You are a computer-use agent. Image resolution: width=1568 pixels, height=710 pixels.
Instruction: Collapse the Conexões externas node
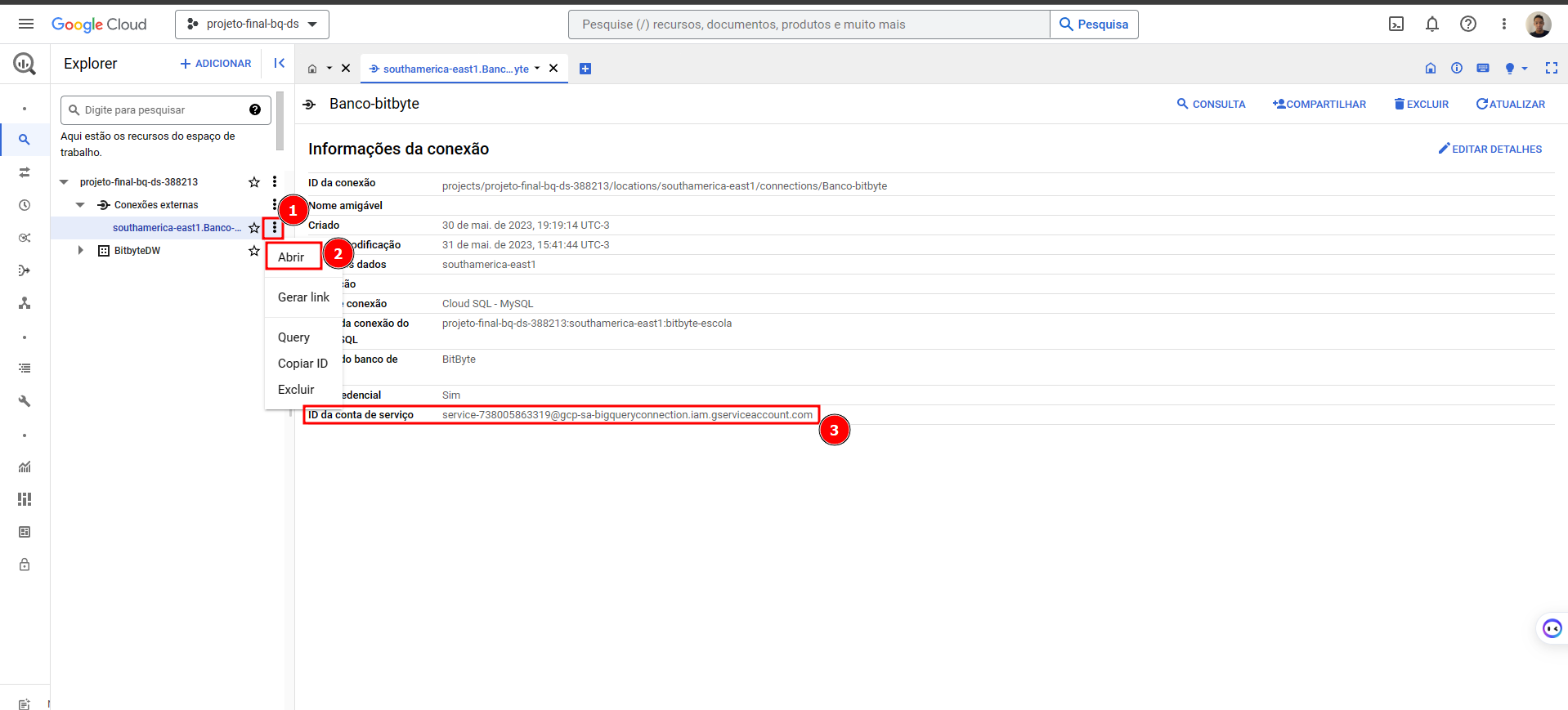(x=80, y=205)
